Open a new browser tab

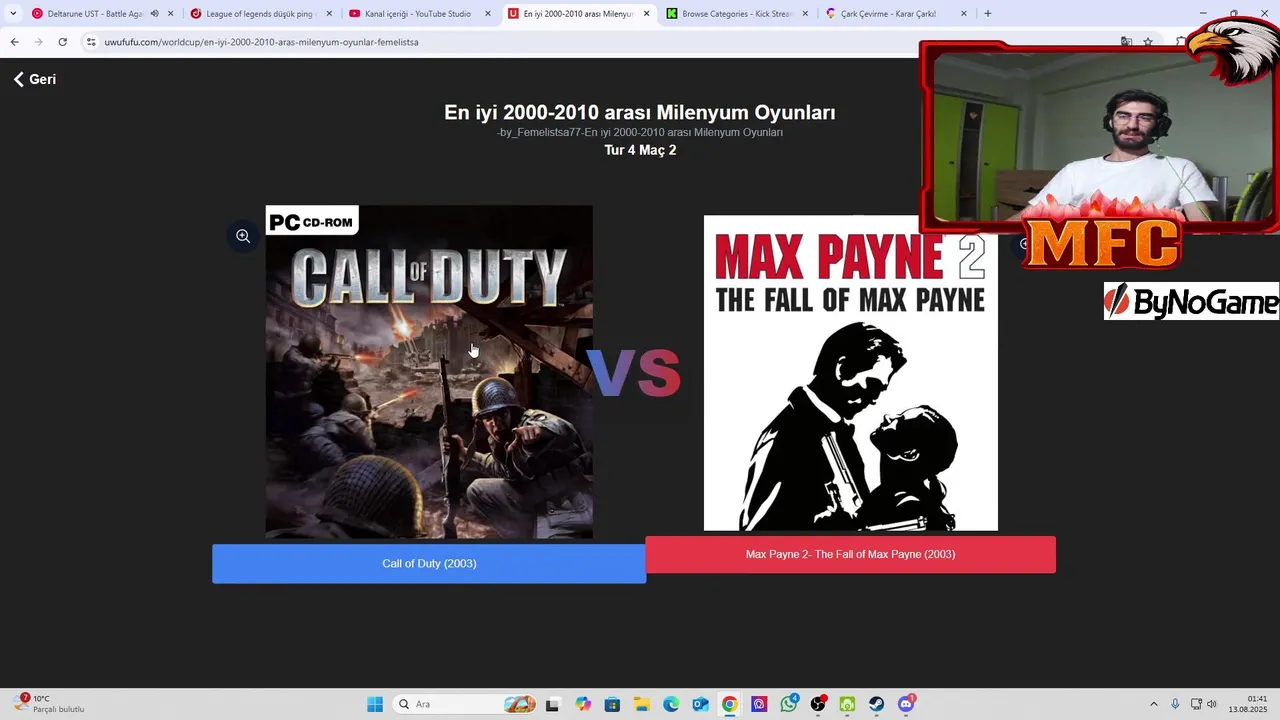988,14
